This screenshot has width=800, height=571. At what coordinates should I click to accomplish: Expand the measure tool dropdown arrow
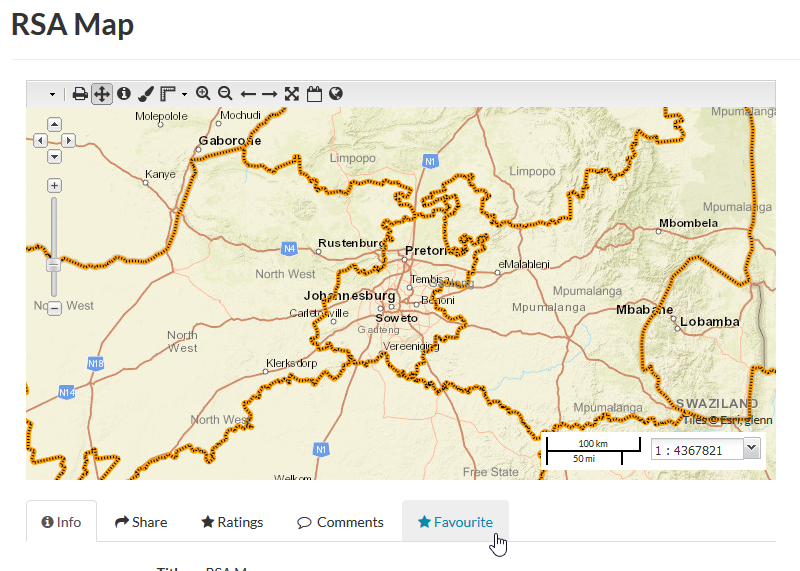(x=184, y=94)
